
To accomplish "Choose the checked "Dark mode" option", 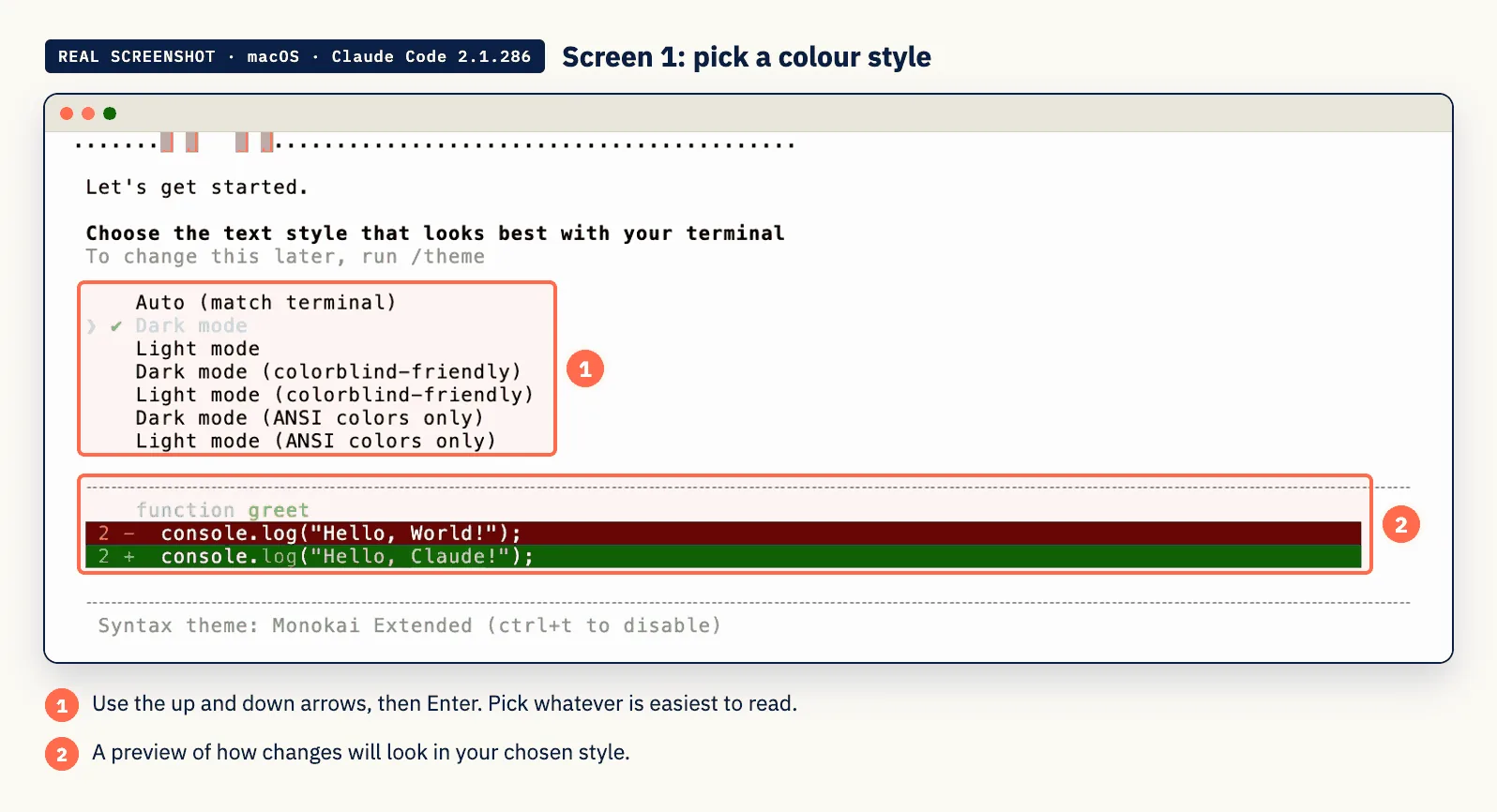I will 191,325.
